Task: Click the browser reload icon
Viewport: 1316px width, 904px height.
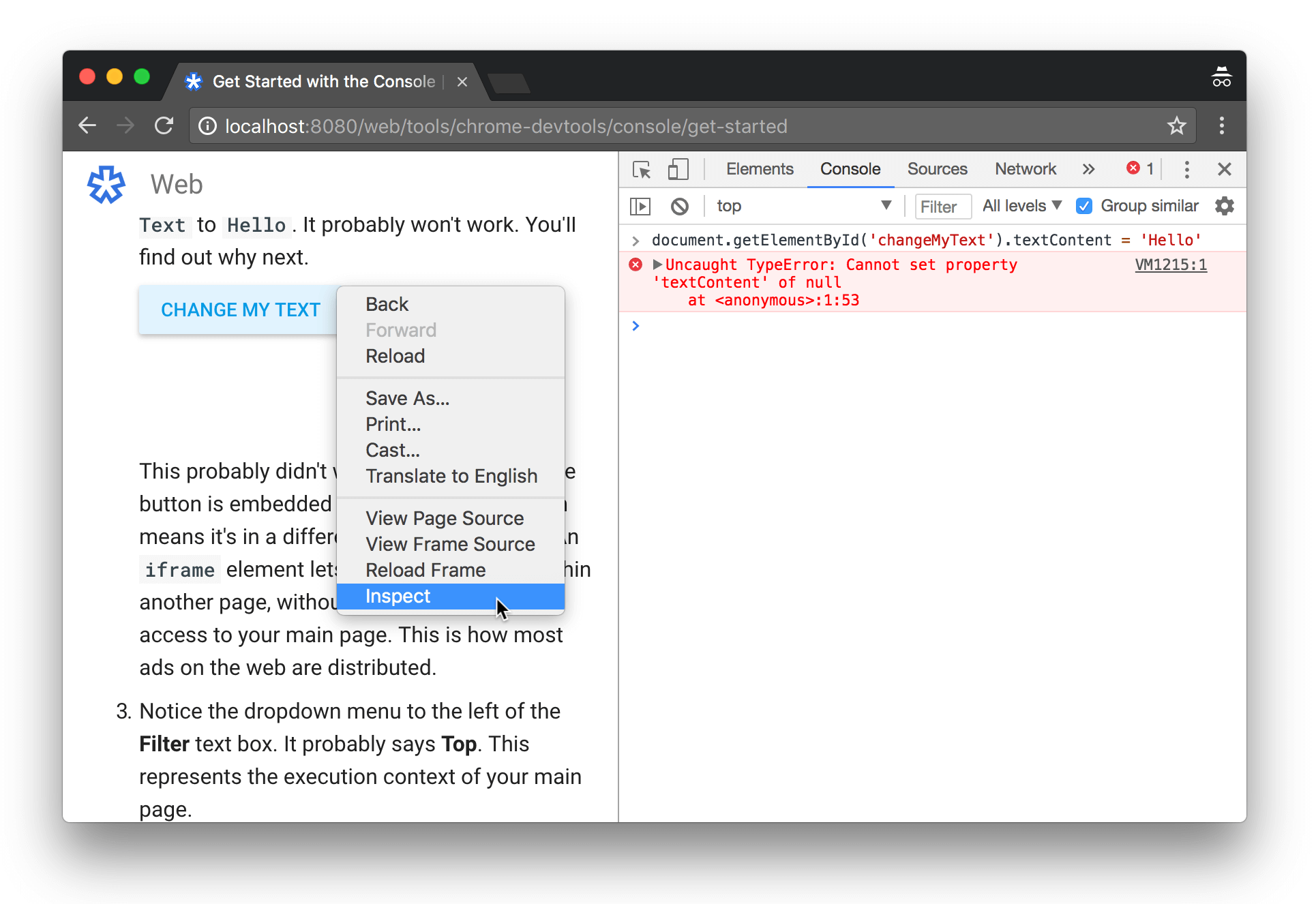Action: (x=164, y=126)
